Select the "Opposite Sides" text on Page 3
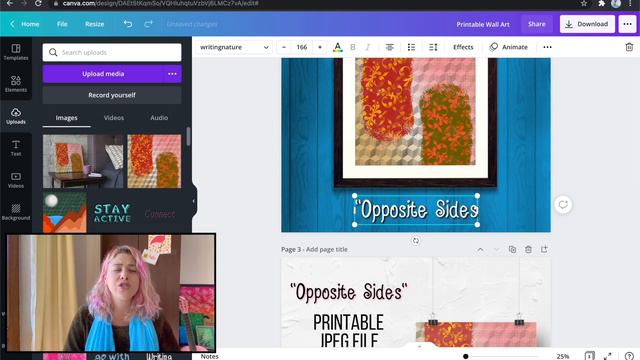The image size is (640, 360). 348,292
